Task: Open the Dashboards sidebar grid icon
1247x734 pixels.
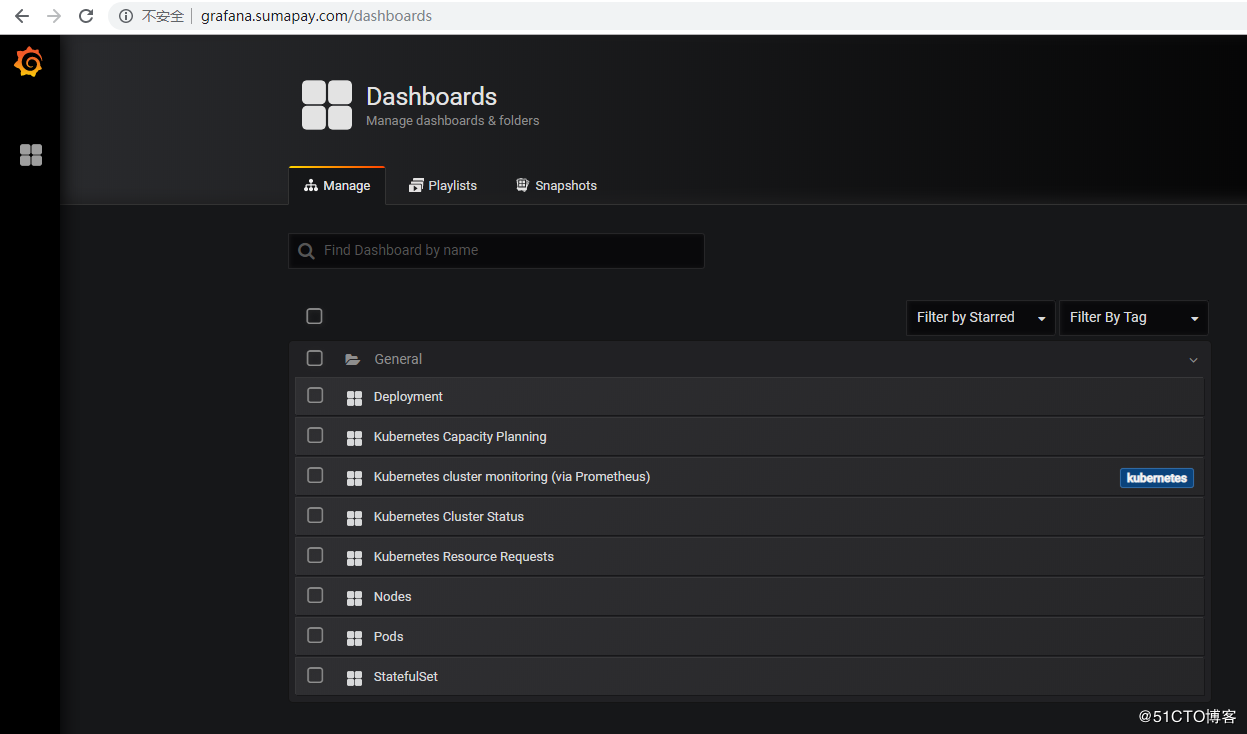Action: tap(31, 155)
